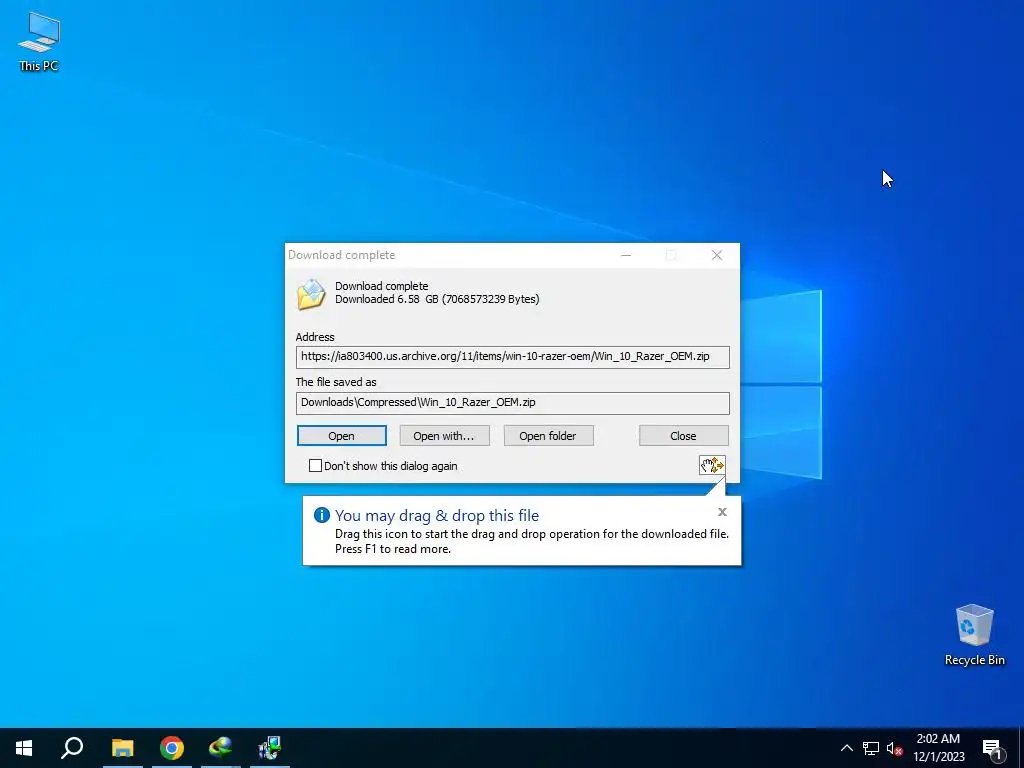
Task: Click the Address URL field
Action: coord(513,357)
